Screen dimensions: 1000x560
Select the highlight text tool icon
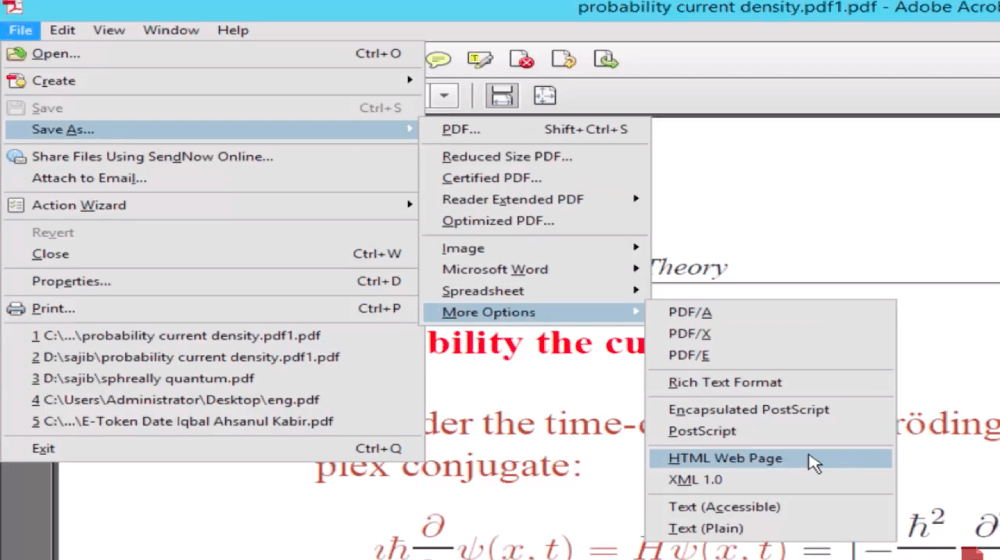click(480, 60)
